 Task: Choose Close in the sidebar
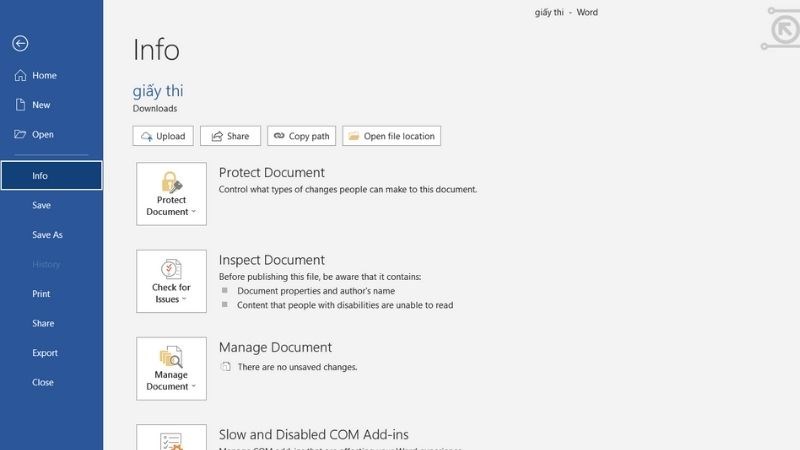(x=43, y=382)
